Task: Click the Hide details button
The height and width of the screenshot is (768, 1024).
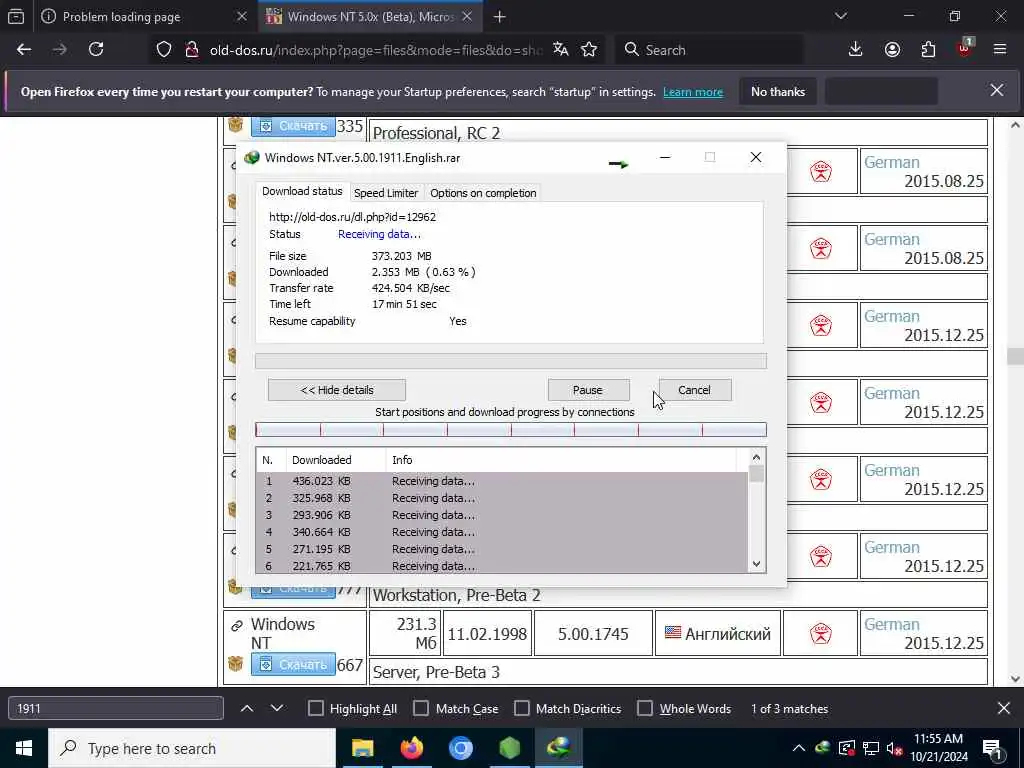Action: [x=337, y=390]
